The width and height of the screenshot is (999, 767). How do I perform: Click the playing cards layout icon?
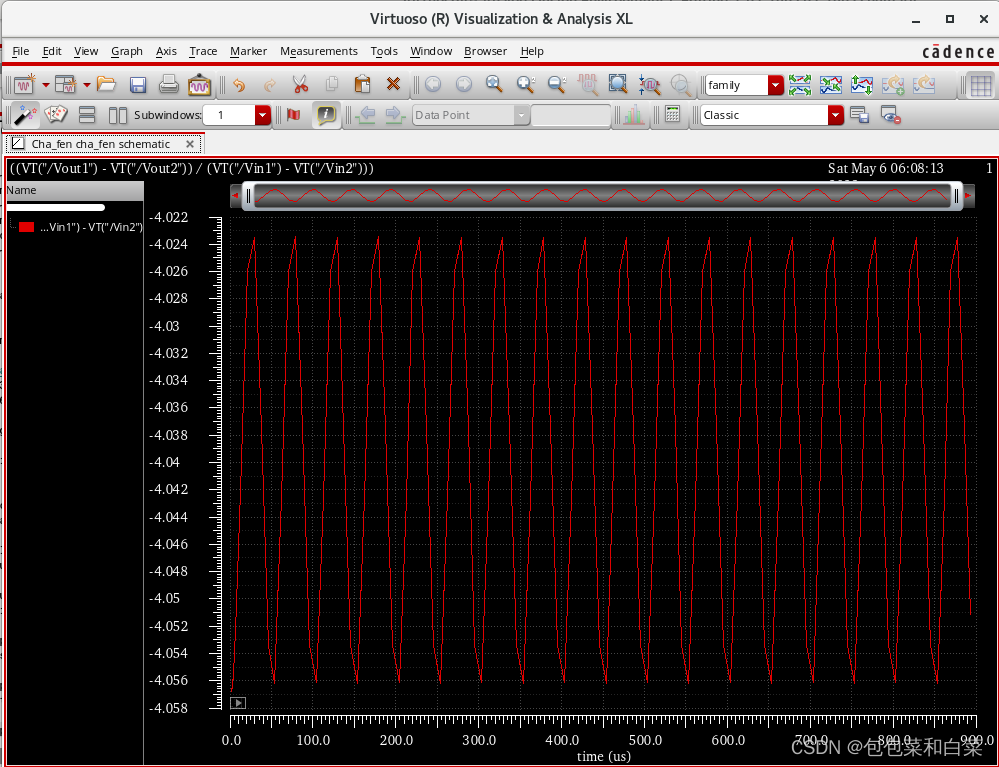(x=55, y=115)
